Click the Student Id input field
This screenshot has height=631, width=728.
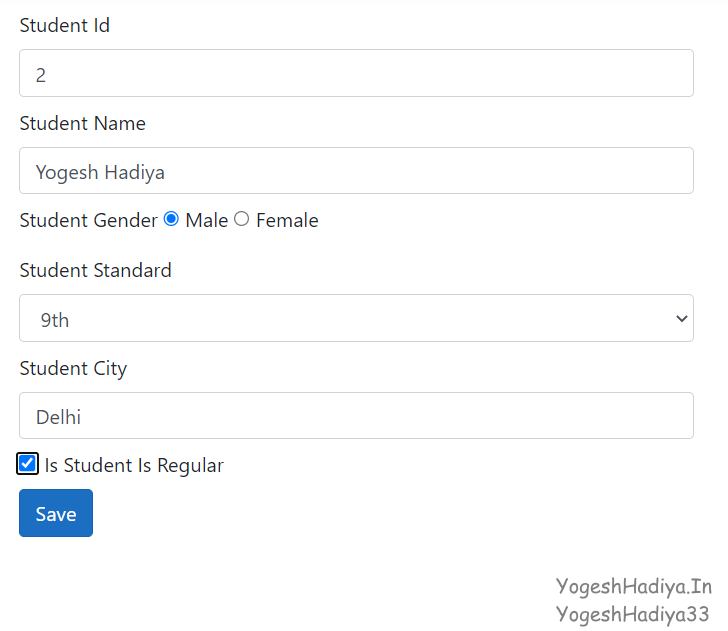click(x=356, y=74)
